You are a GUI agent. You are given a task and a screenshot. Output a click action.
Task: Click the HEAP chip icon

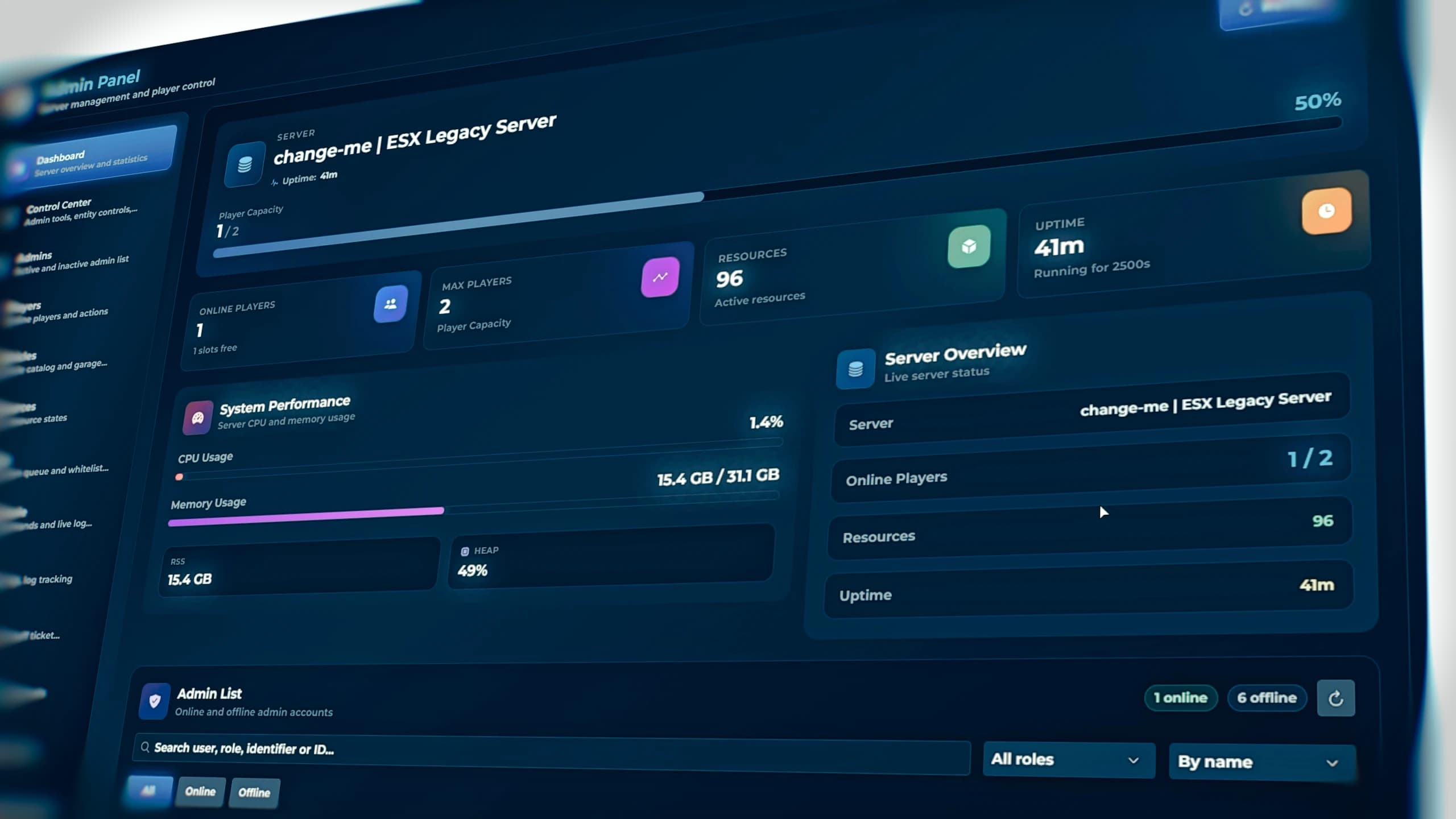coord(465,551)
